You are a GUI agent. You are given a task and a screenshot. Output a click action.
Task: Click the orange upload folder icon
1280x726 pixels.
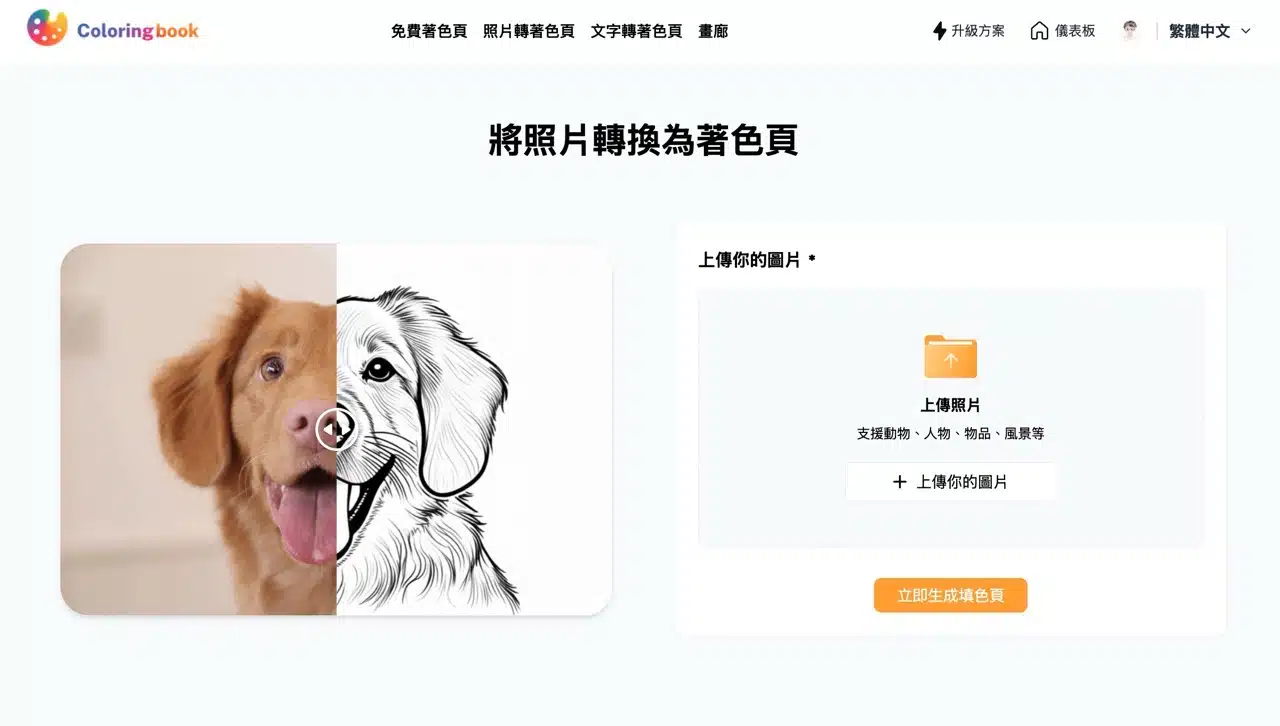pyautogui.click(x=950, y=356)
